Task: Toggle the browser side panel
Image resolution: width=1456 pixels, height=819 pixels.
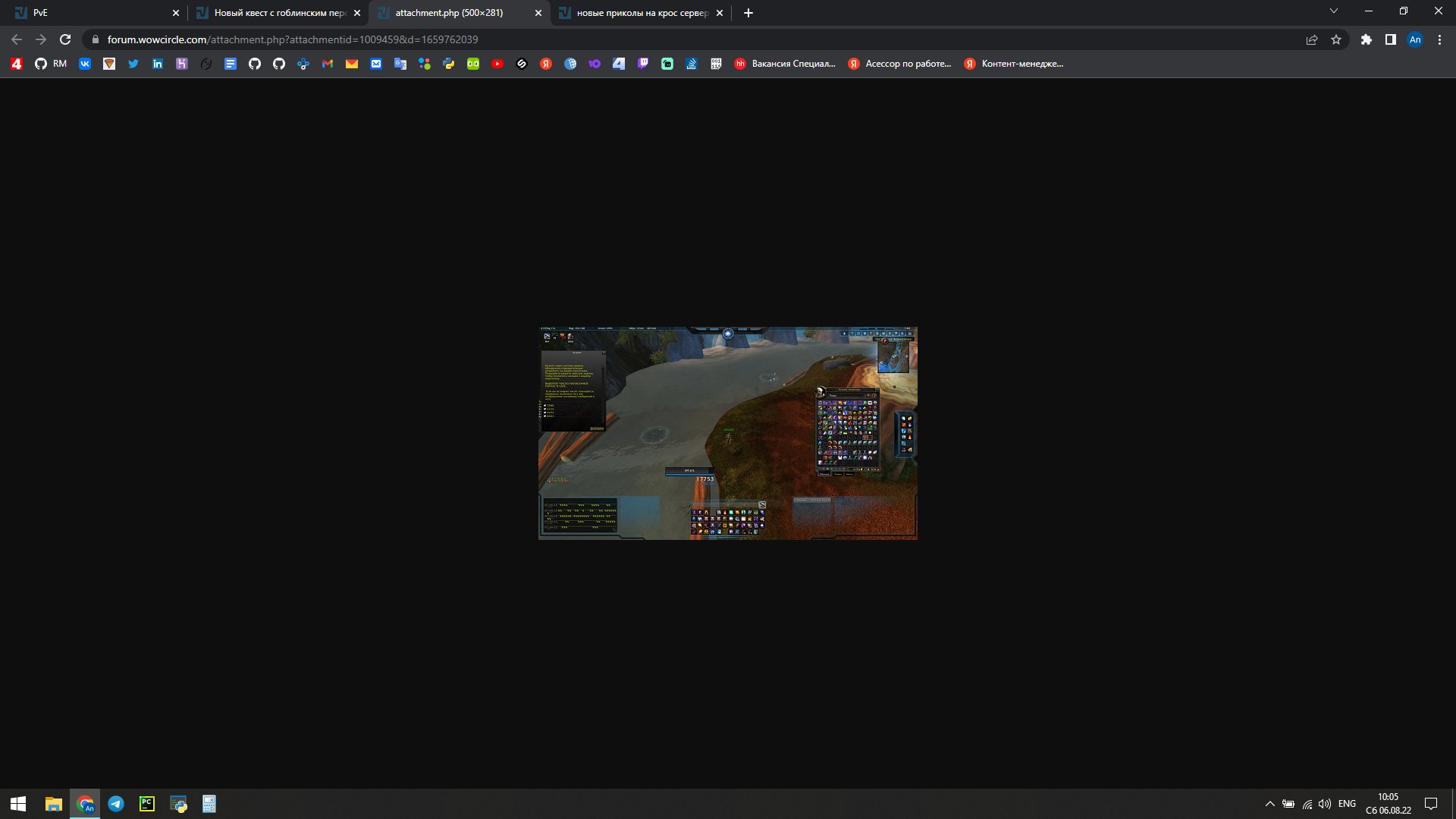Action: click(x=1391, y=39)
